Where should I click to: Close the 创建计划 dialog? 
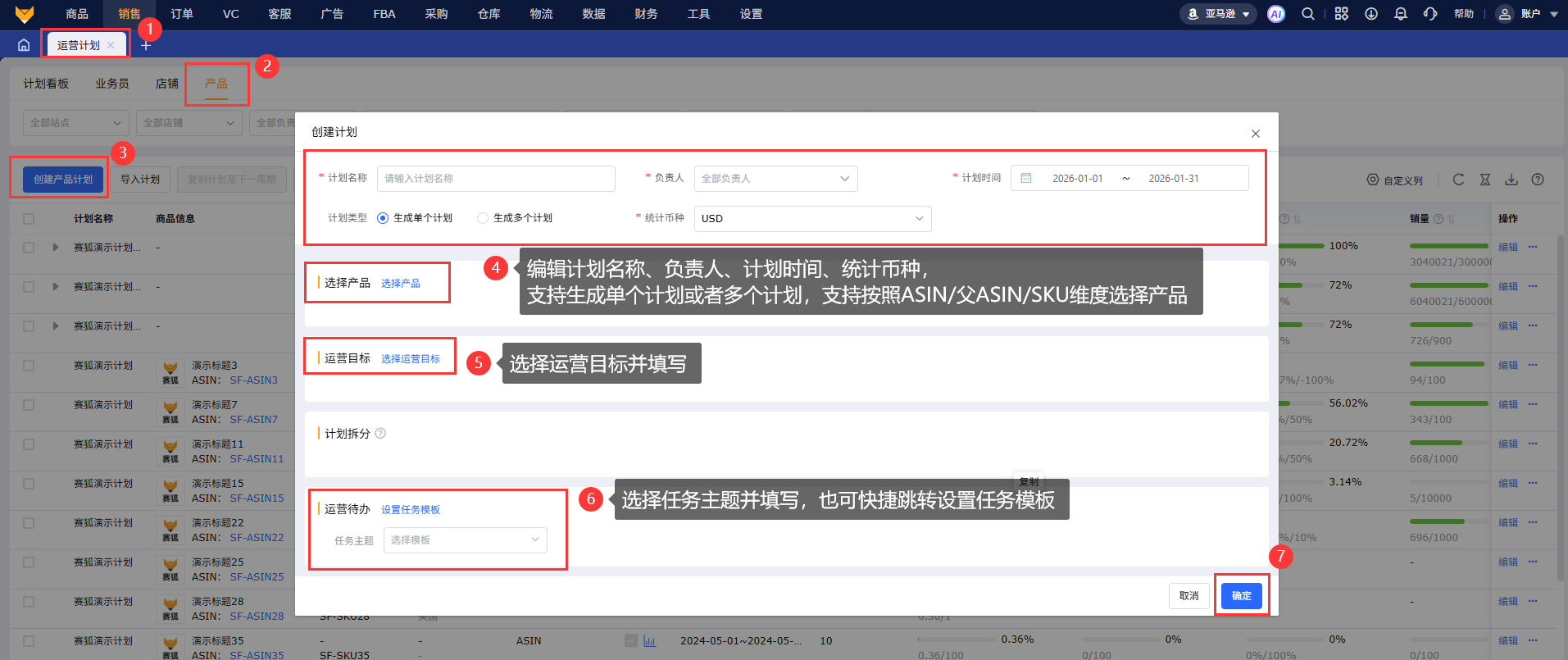click(x=1255, y=134)
